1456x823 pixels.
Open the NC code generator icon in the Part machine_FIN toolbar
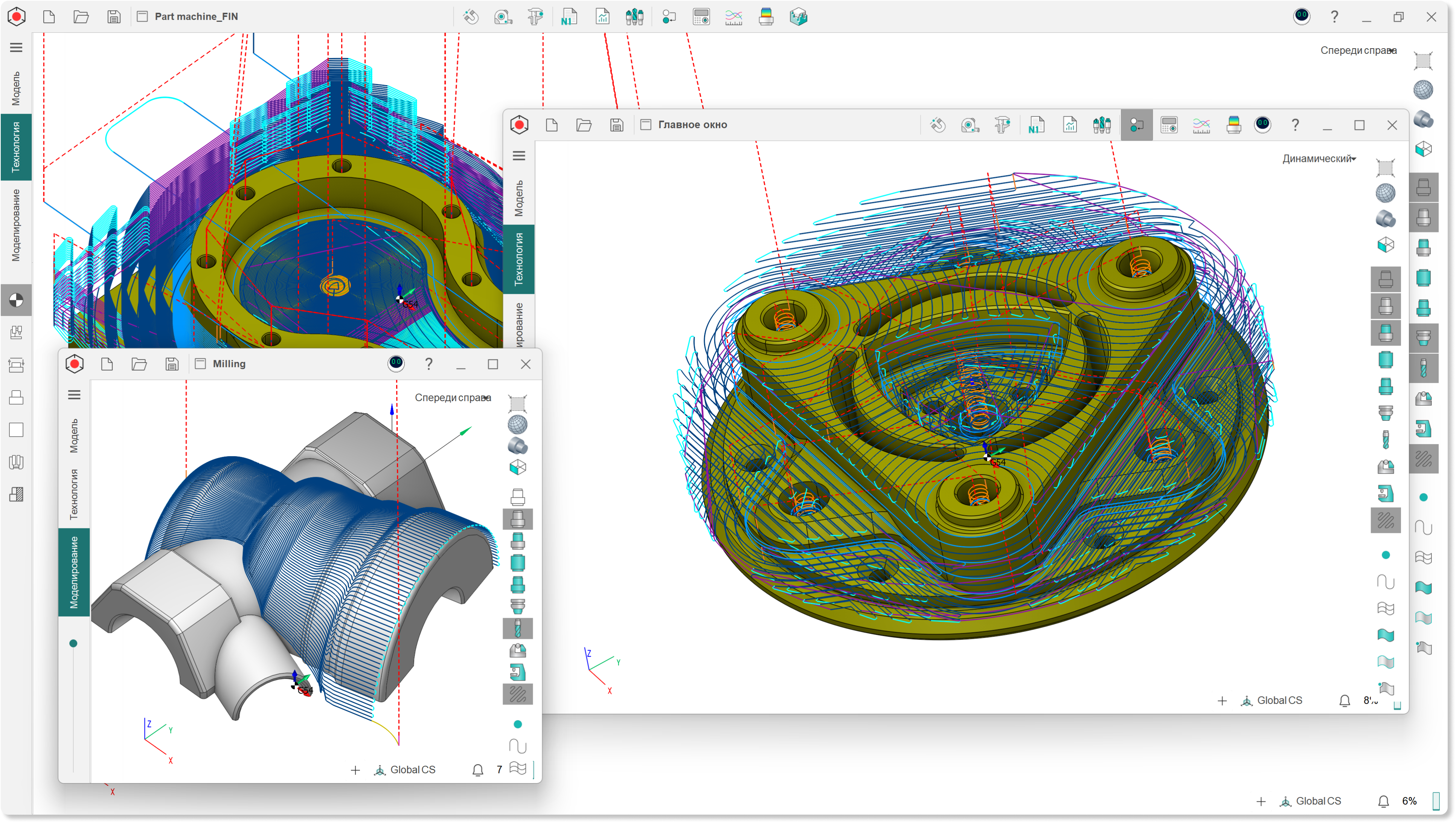coord(569,17)
